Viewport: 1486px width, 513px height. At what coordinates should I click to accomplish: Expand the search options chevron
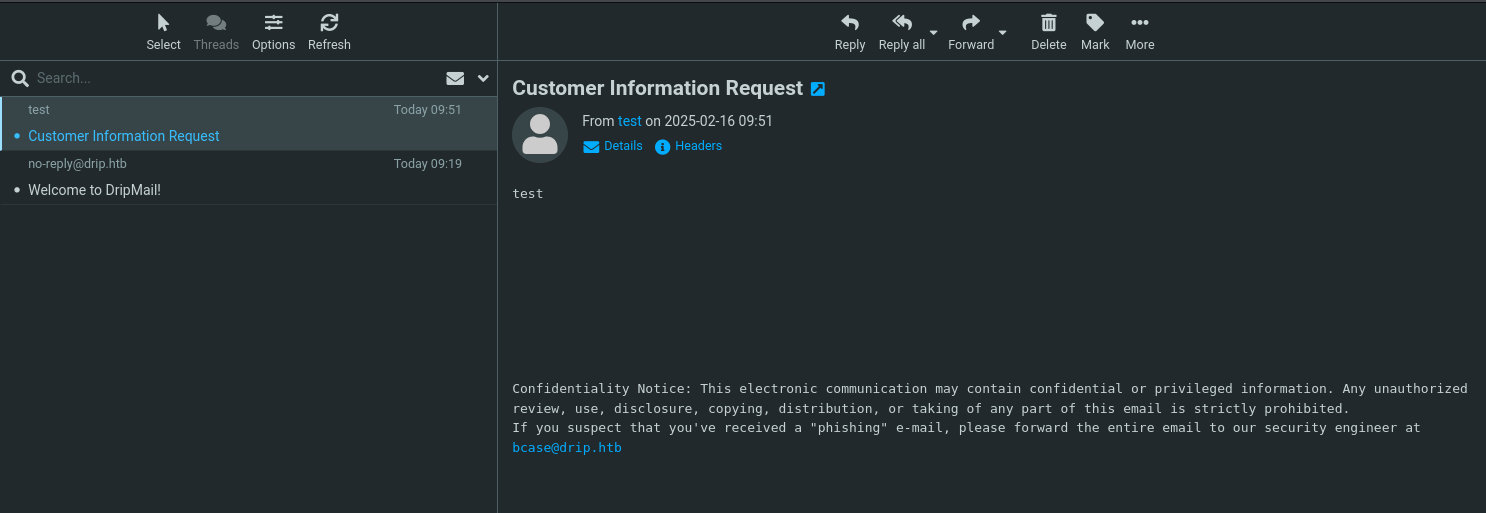[x=483, y=78]
